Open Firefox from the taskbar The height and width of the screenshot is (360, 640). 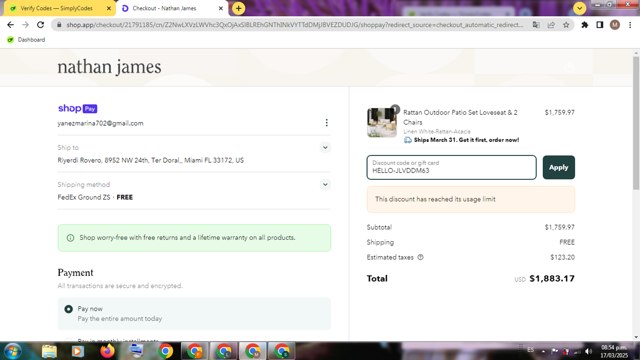(x=107, y=351)
